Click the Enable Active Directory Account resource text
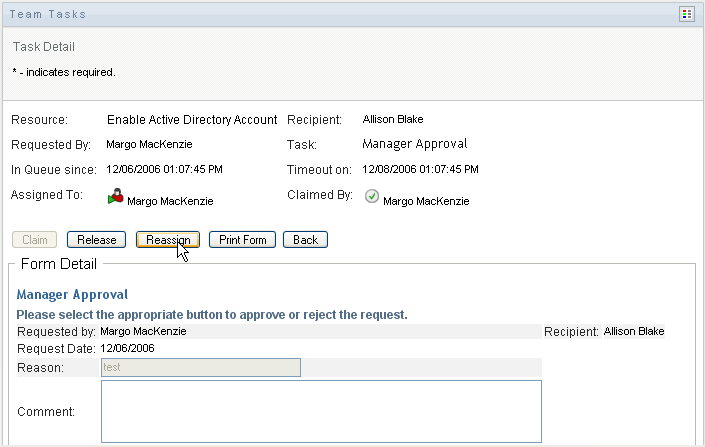Viewport: 705px width, 447px height. (x=192, y=120)
